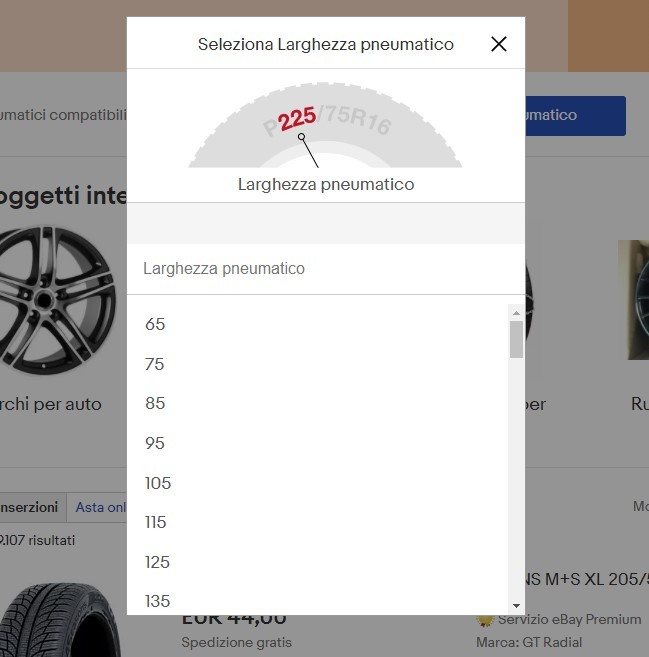649x657 pixels.
Task: Select tire width 115
Action: pyautogui.click(x=318, y=522)
